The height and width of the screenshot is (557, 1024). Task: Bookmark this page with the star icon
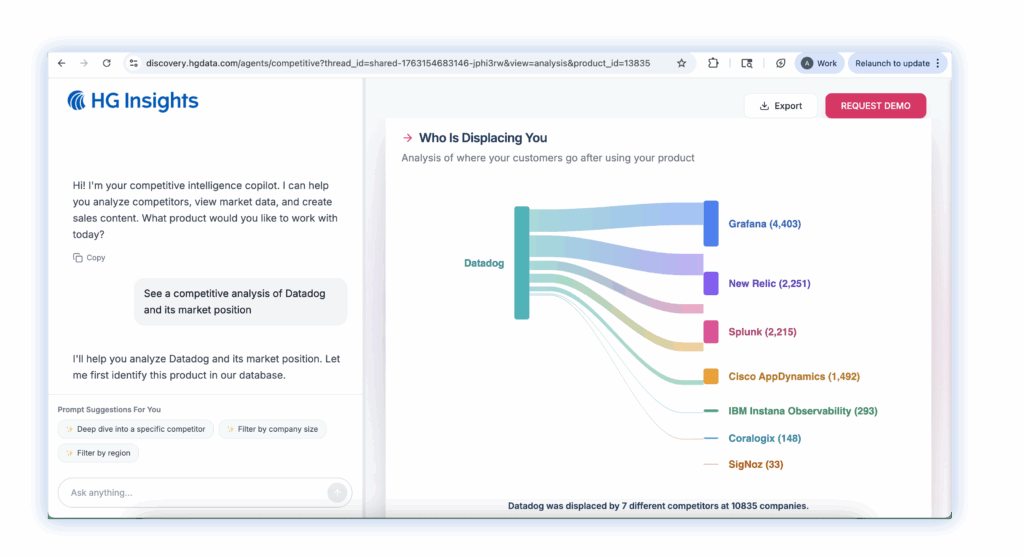(681, 63)
